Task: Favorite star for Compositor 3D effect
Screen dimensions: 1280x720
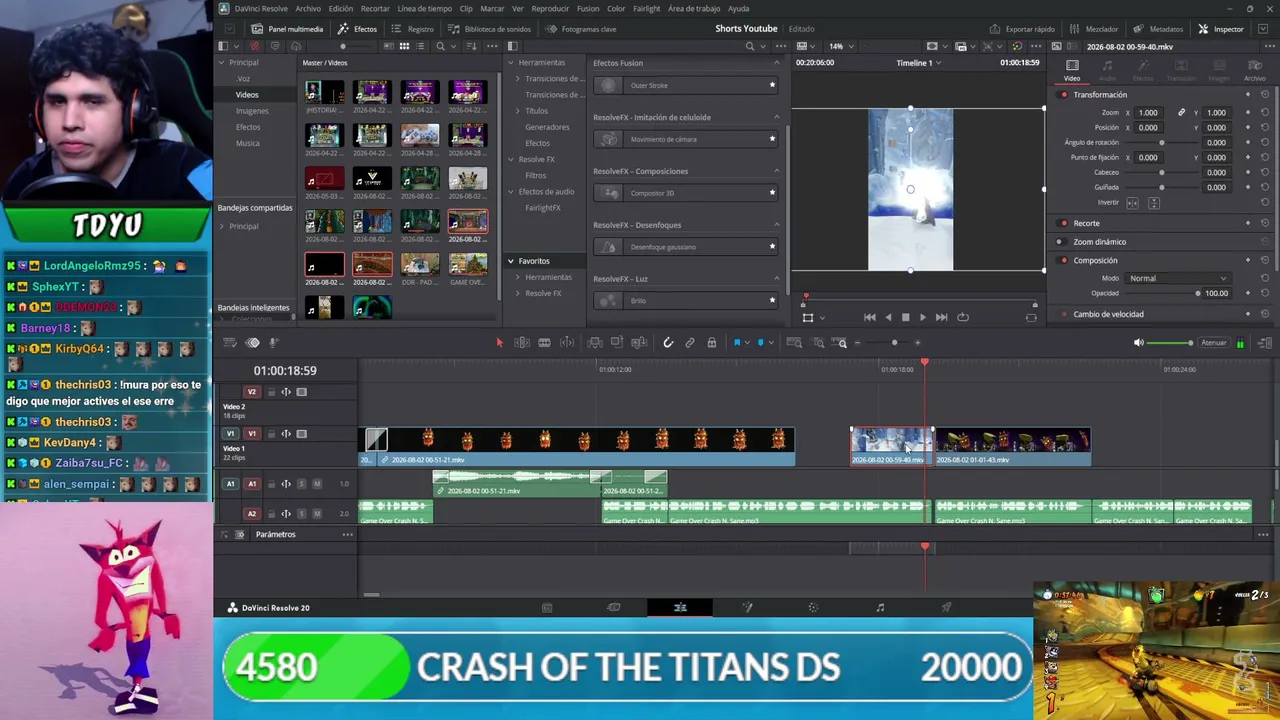Action: coord(772,193)
